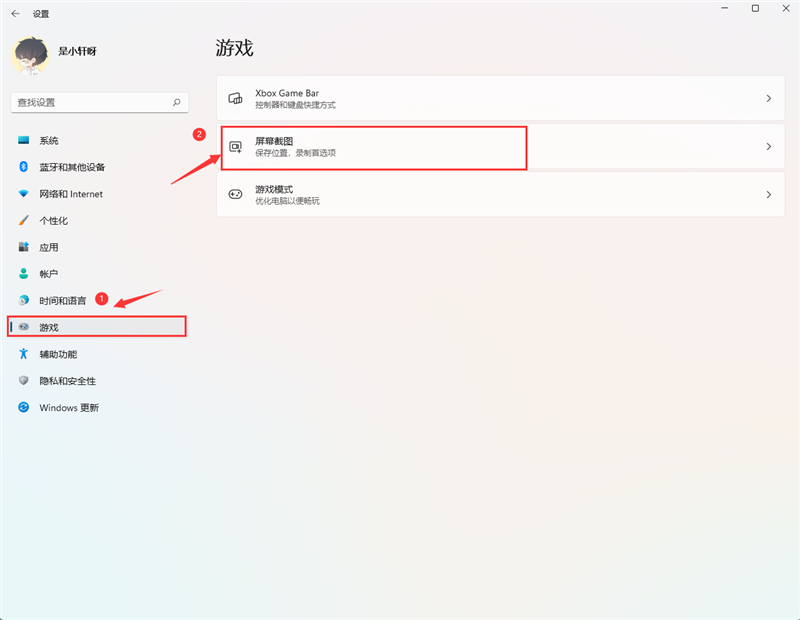Expand the 屏幕截图 settings via its chevron
The height and width of the screenshot is (620, 800).
point(768,147)
